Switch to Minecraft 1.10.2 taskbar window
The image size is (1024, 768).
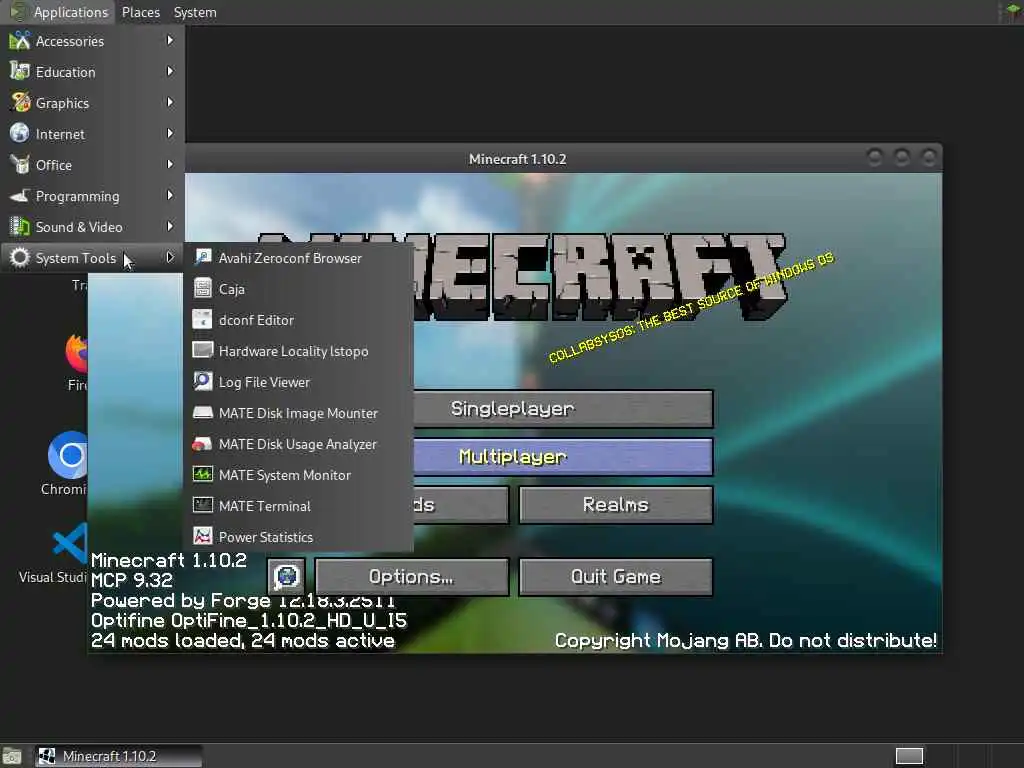click(x=118, y=756)
